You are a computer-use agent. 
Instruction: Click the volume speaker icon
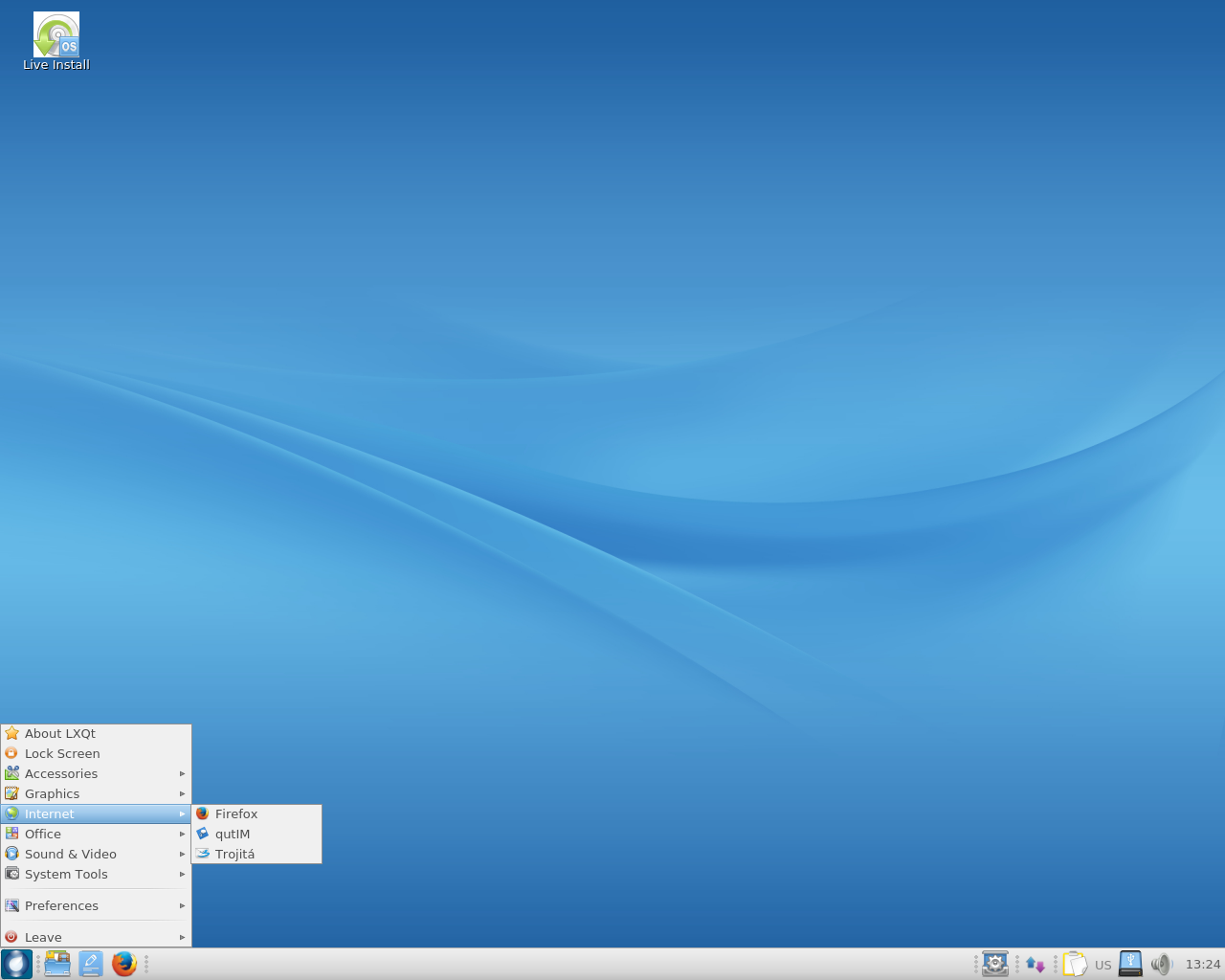tap(1161, 964)
